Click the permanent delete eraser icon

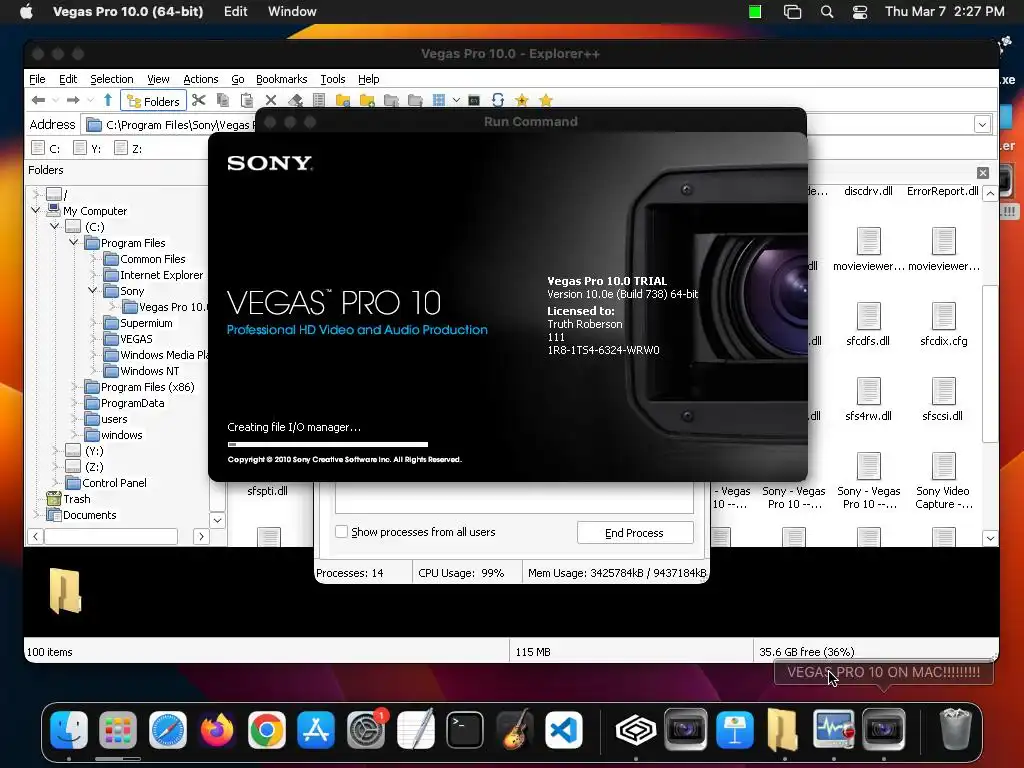295,100
